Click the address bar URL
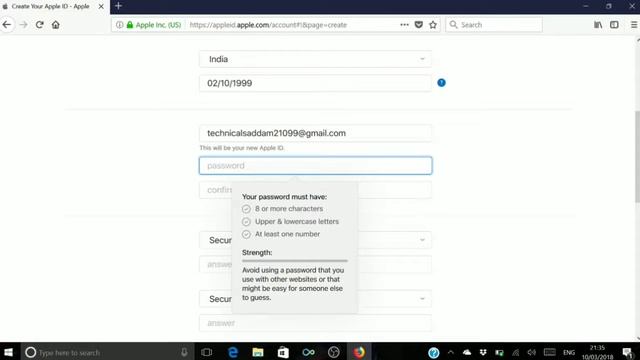This screenshot has height=360, width=640. (x=268, y=25)
